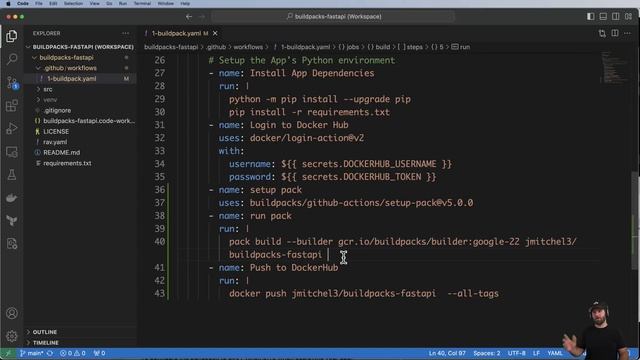Open the Explorer view in activity bar

point(12,36)
